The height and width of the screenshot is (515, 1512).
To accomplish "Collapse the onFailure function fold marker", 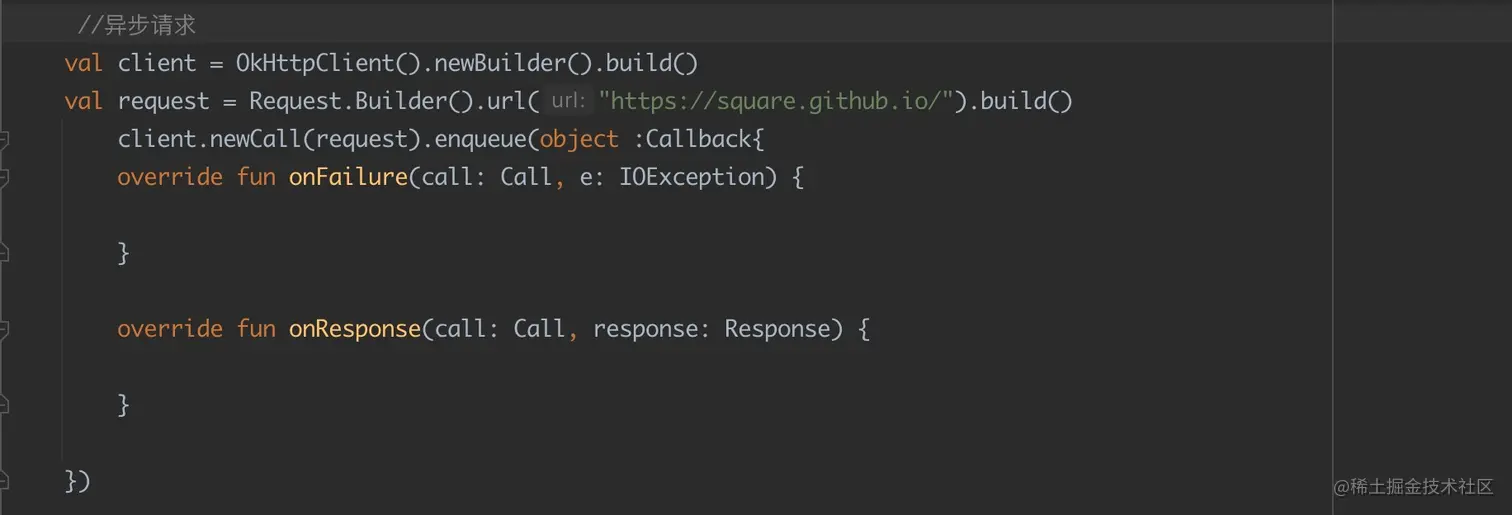I will [4, 178].
